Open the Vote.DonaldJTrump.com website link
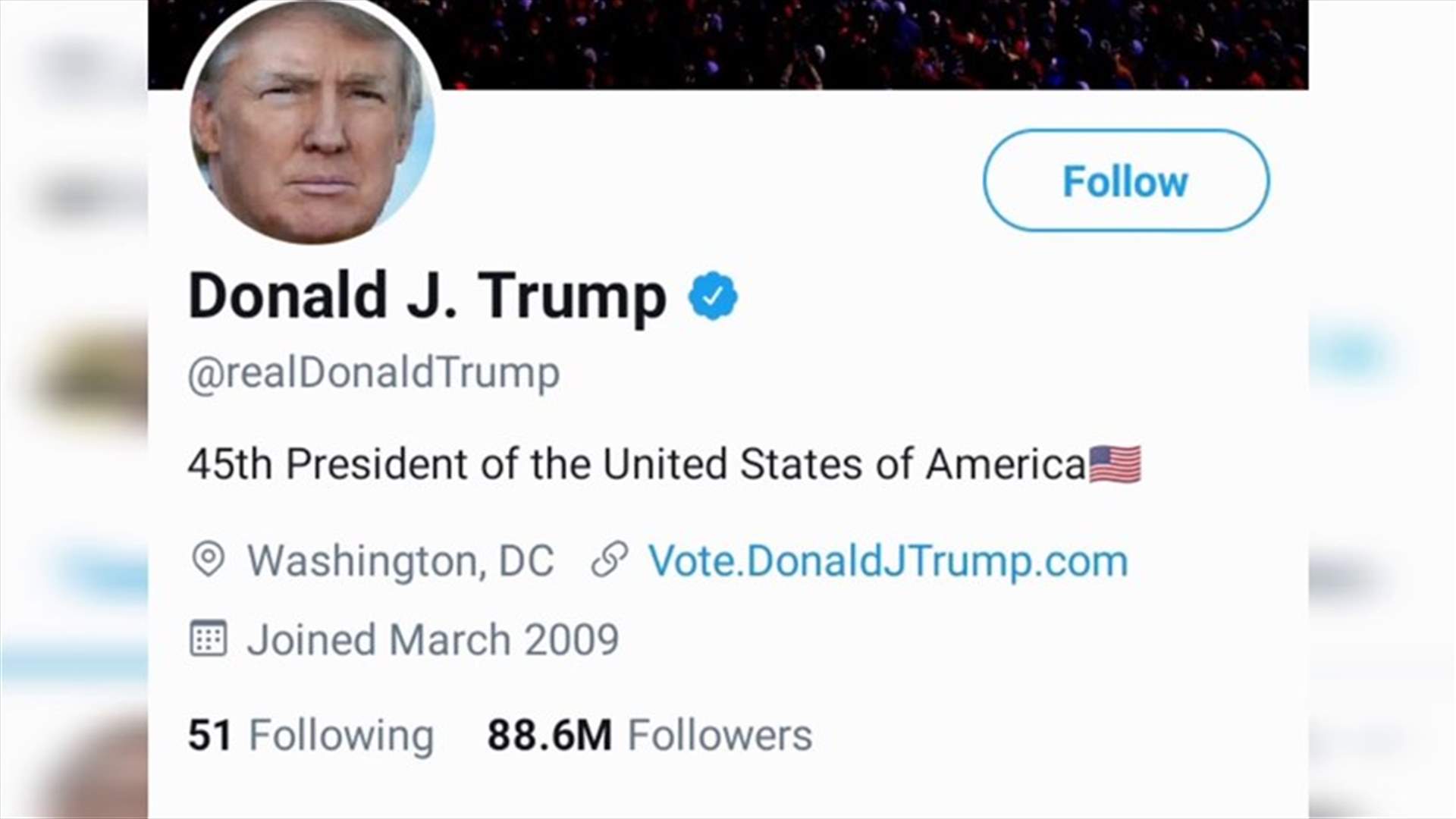The width and height of the screenshot is (1456, 819). 888,561
